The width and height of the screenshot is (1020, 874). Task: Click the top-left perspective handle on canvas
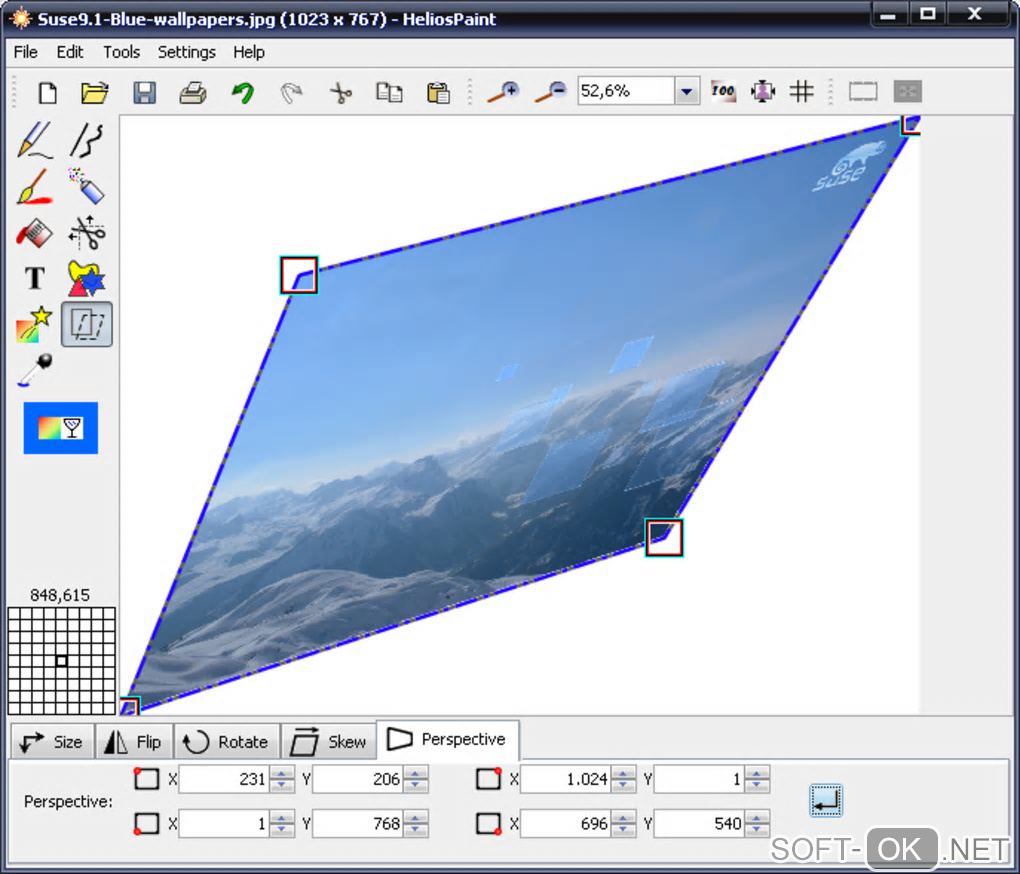click(x=299, y=275)
